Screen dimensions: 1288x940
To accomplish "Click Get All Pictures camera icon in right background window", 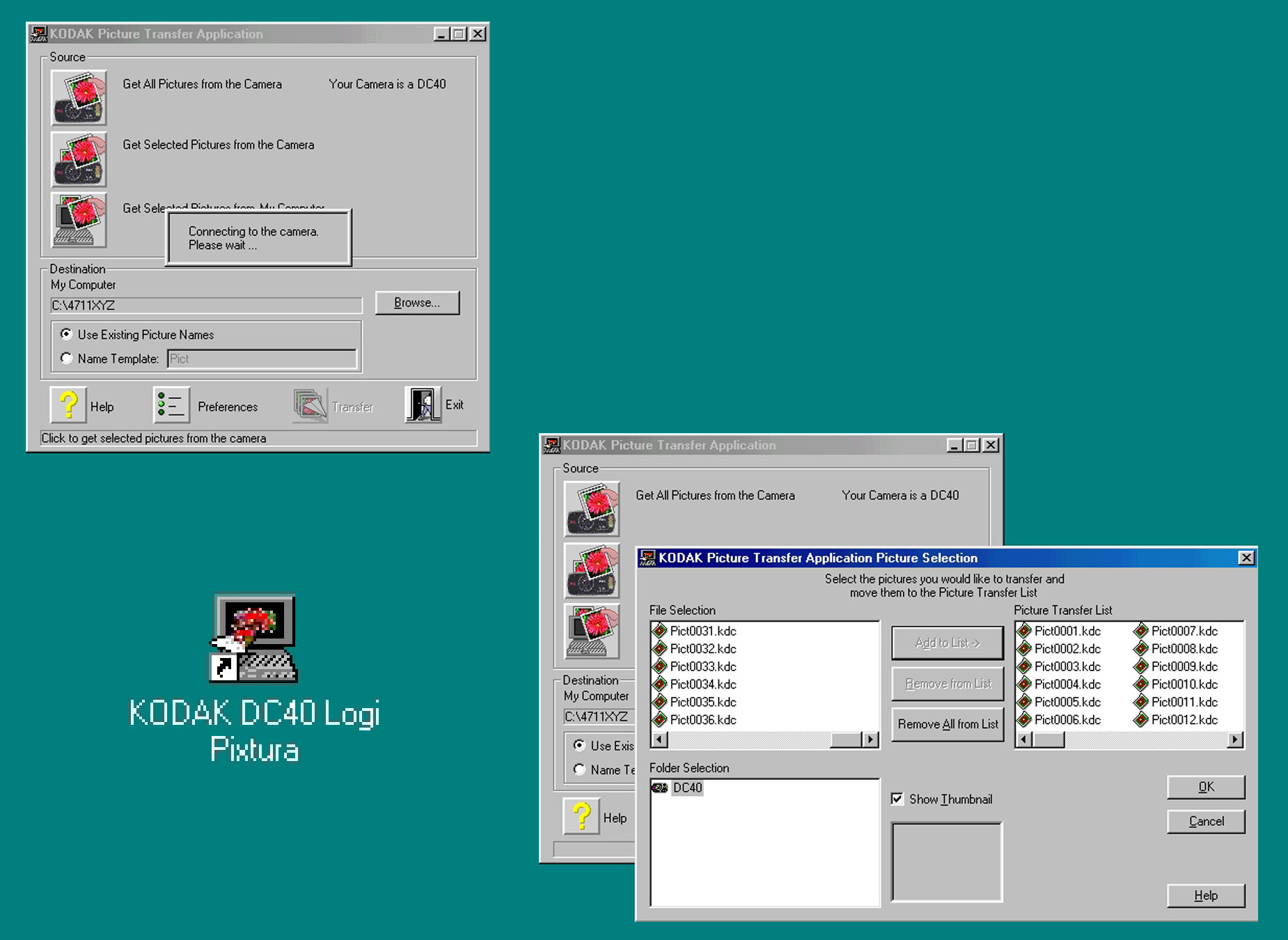I will 592,509.
